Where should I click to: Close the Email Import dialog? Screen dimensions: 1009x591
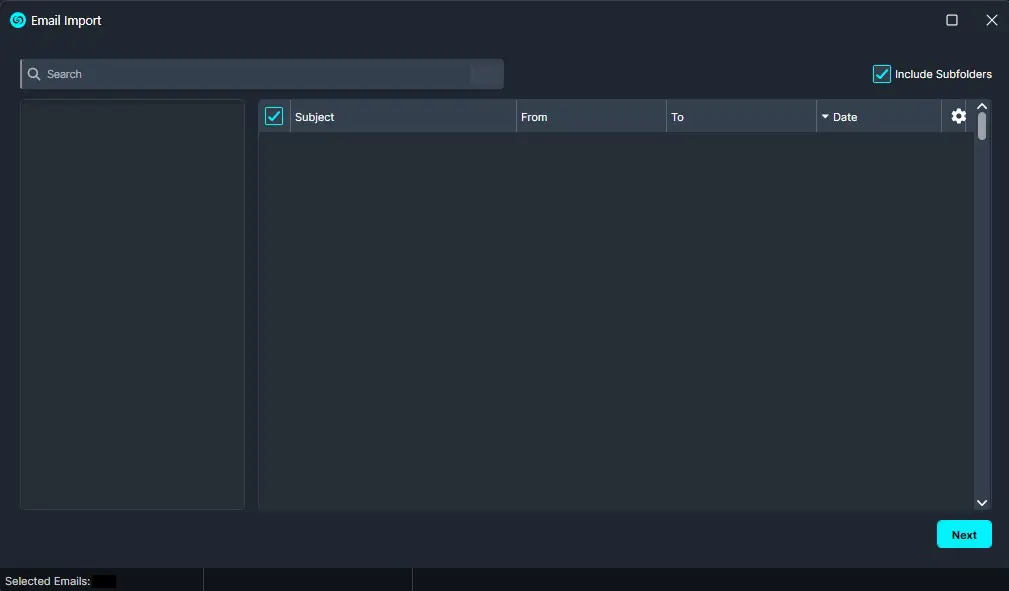992,20
